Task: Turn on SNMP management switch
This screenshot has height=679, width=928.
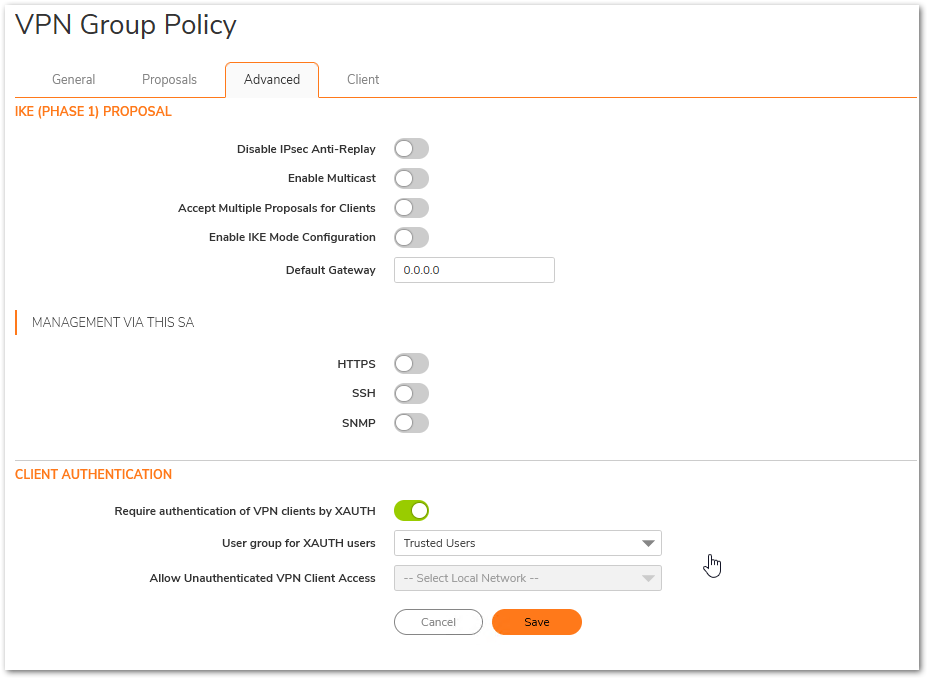Action: [x=411, y=423]
